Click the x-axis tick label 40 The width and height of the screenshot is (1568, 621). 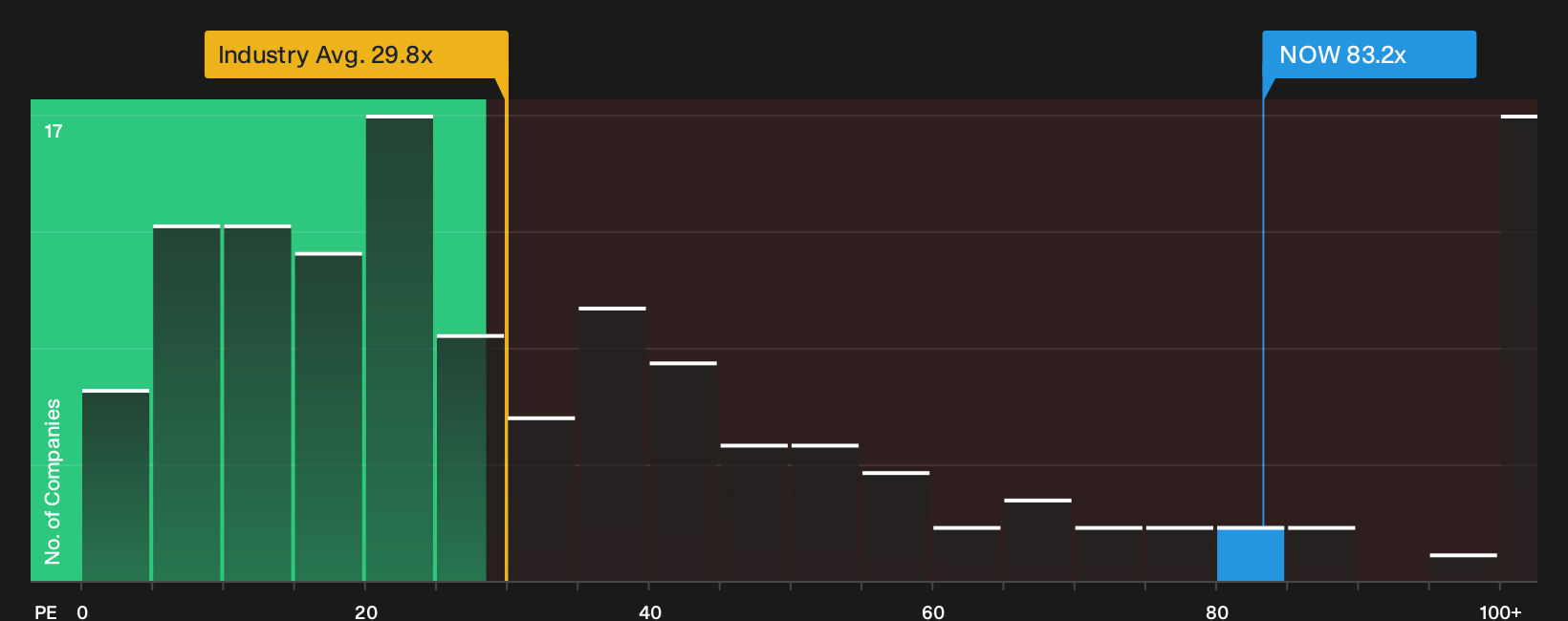(x=650, y=611)
